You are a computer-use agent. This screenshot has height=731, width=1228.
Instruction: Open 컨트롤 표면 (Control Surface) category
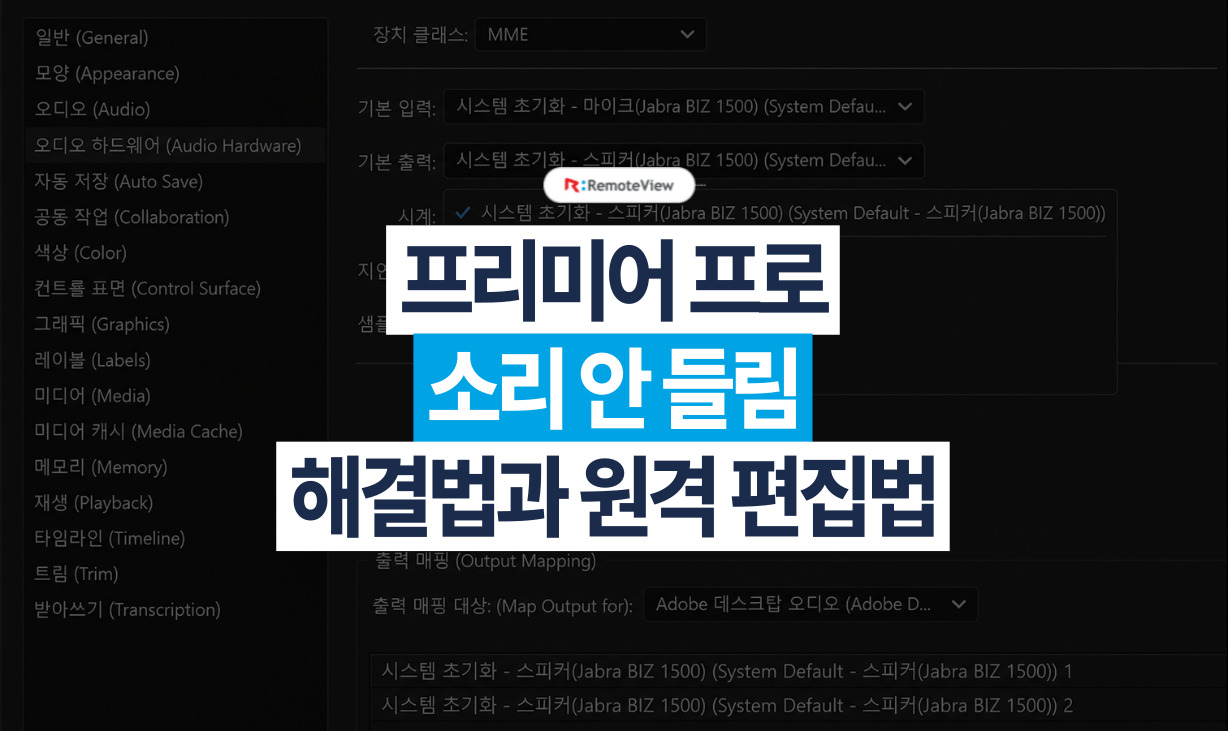coord(147,288)
